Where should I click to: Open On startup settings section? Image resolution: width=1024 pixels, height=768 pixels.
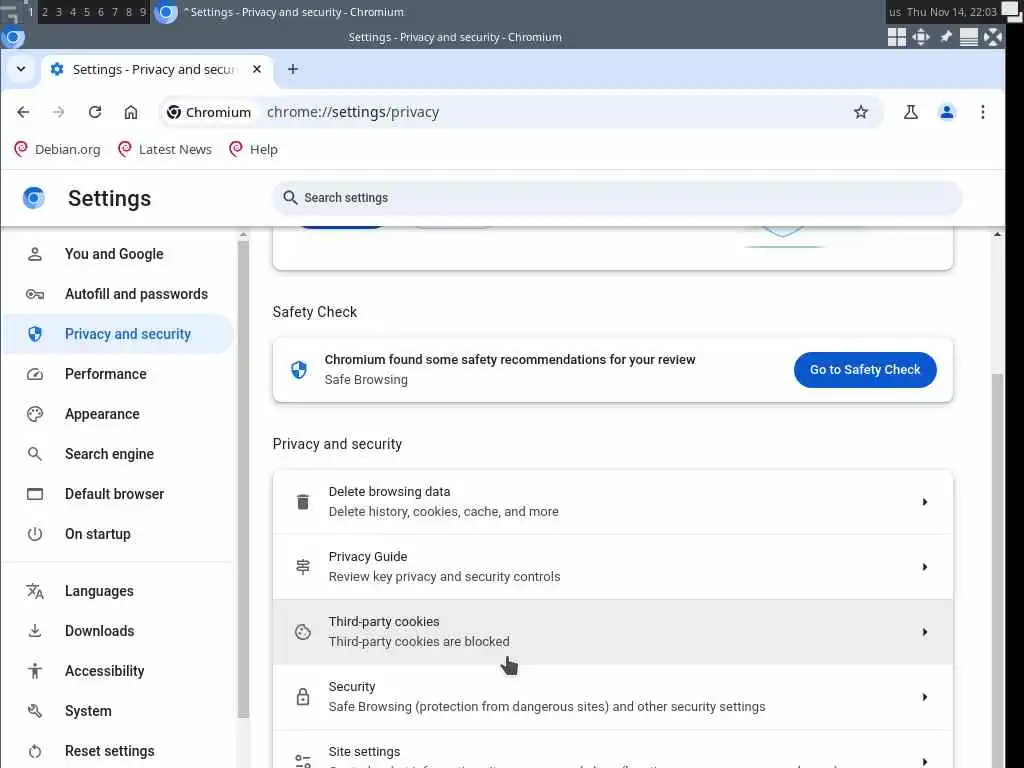[x=118, y=534]
